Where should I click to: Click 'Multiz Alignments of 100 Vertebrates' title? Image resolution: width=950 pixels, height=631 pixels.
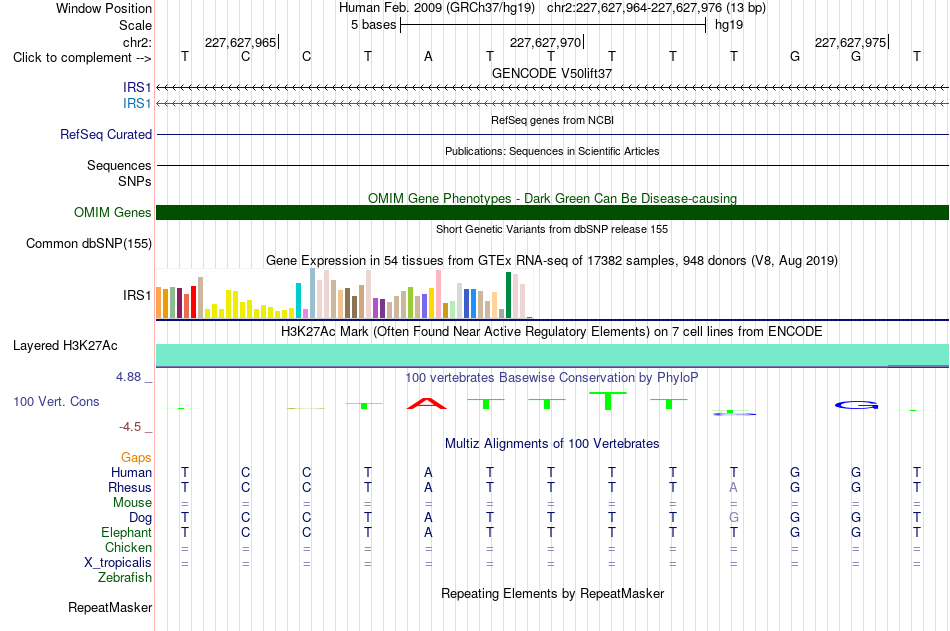pyautogui.click(x=552, y=444)
